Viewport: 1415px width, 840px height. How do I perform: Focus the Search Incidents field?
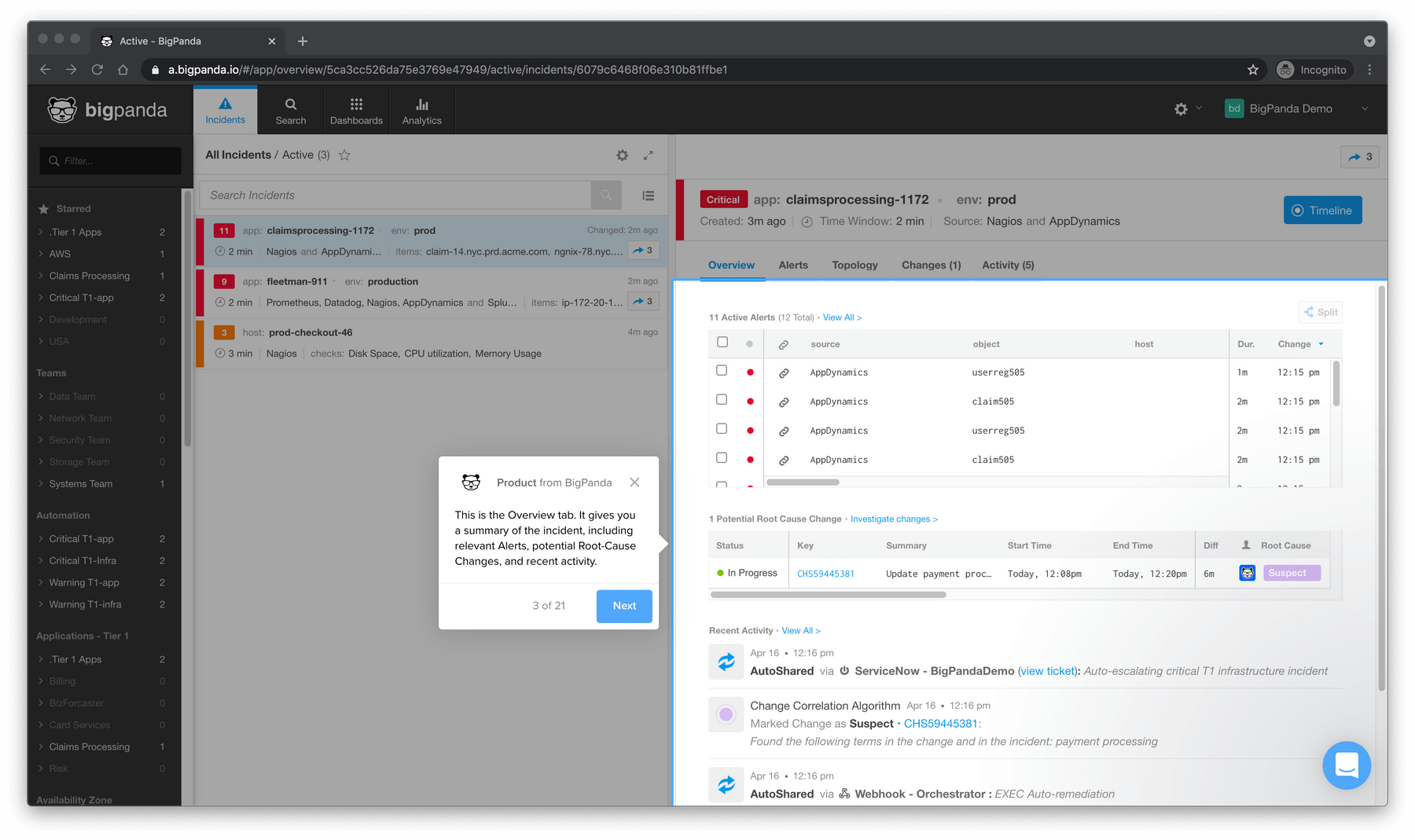(x=395, y=195)
